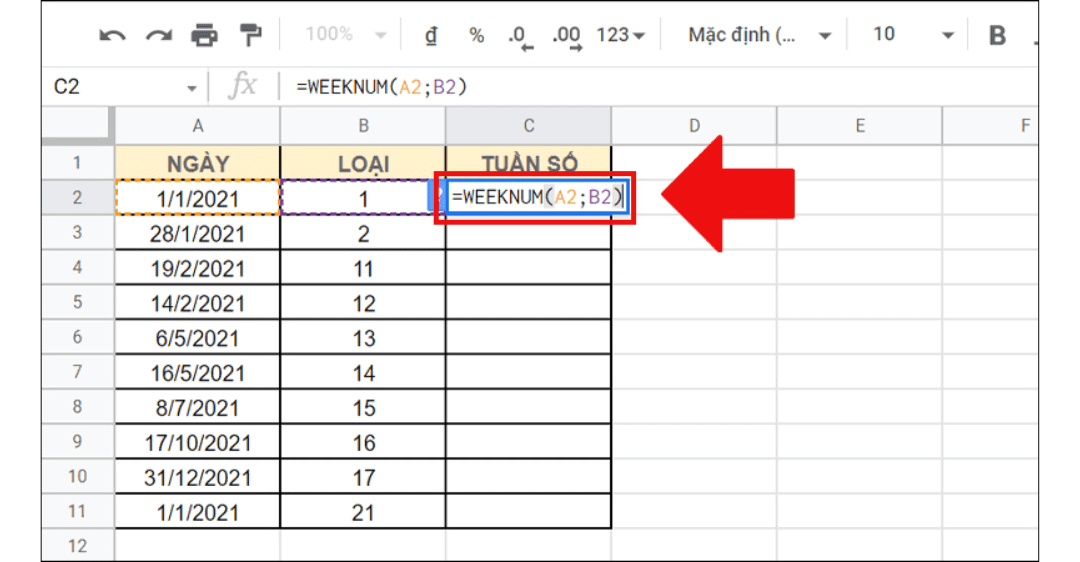Click cell with date 17/10/2021

tap(198, 443)
